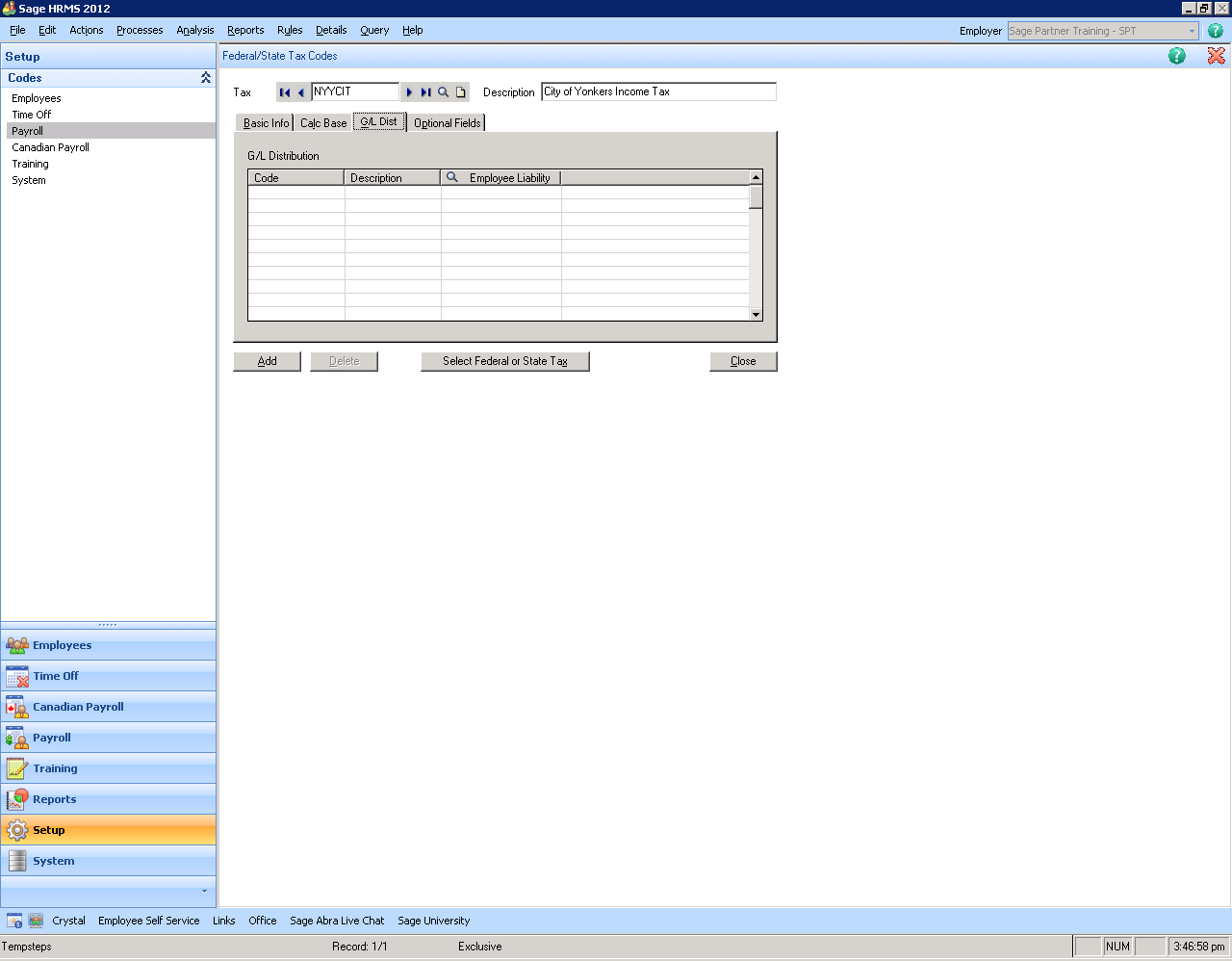Viewport: 1232px width, 961px height.
Task: Go to the first tax record
Action: coord(284,92)
